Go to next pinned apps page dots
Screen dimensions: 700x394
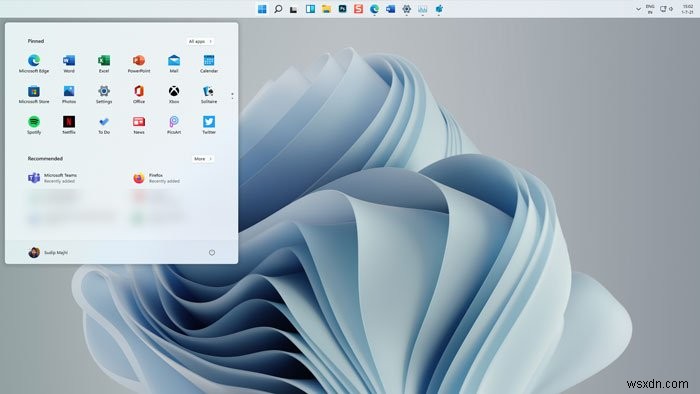click(x=232, y=95)
